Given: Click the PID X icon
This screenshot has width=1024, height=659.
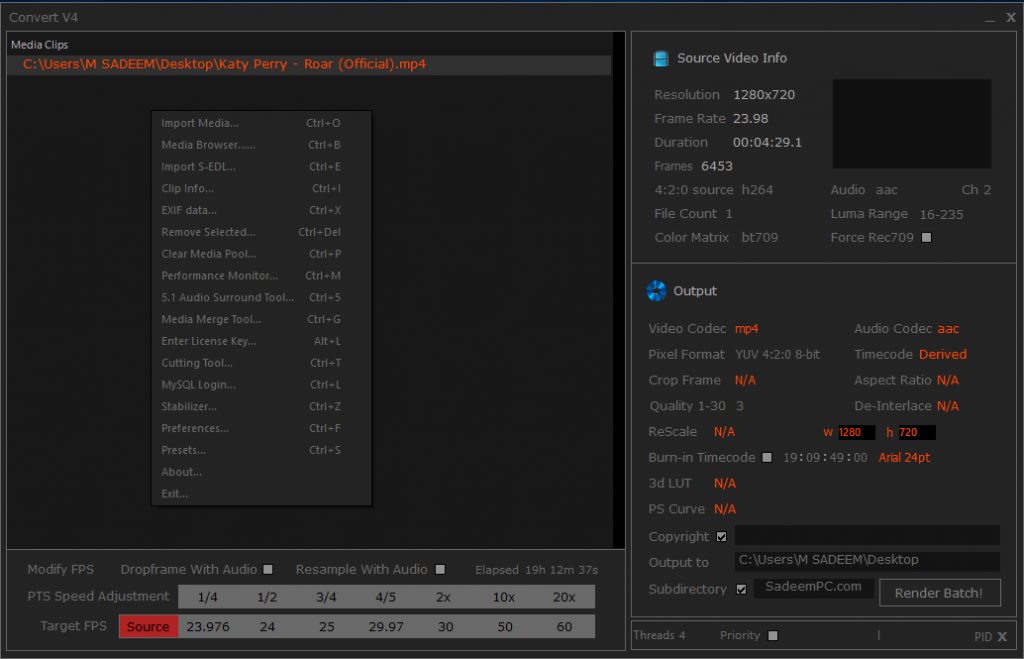Looking at the screenshot, I should pos(1002,636).
